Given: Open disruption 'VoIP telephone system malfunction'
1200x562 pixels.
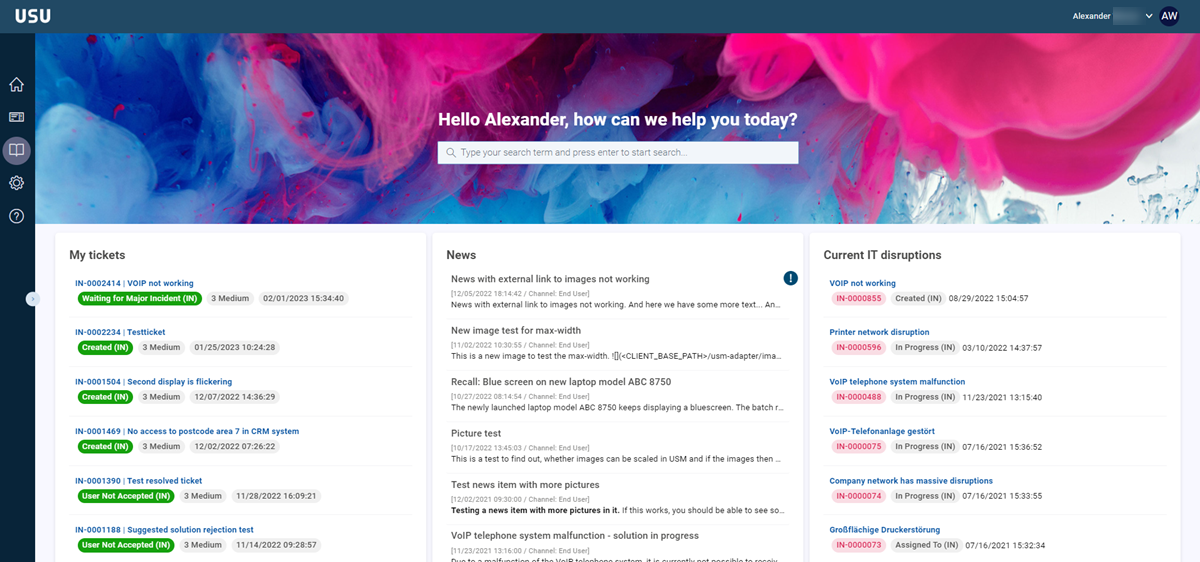Looking at the screenshot, I should pyautogui.click(x=897, y=381).
